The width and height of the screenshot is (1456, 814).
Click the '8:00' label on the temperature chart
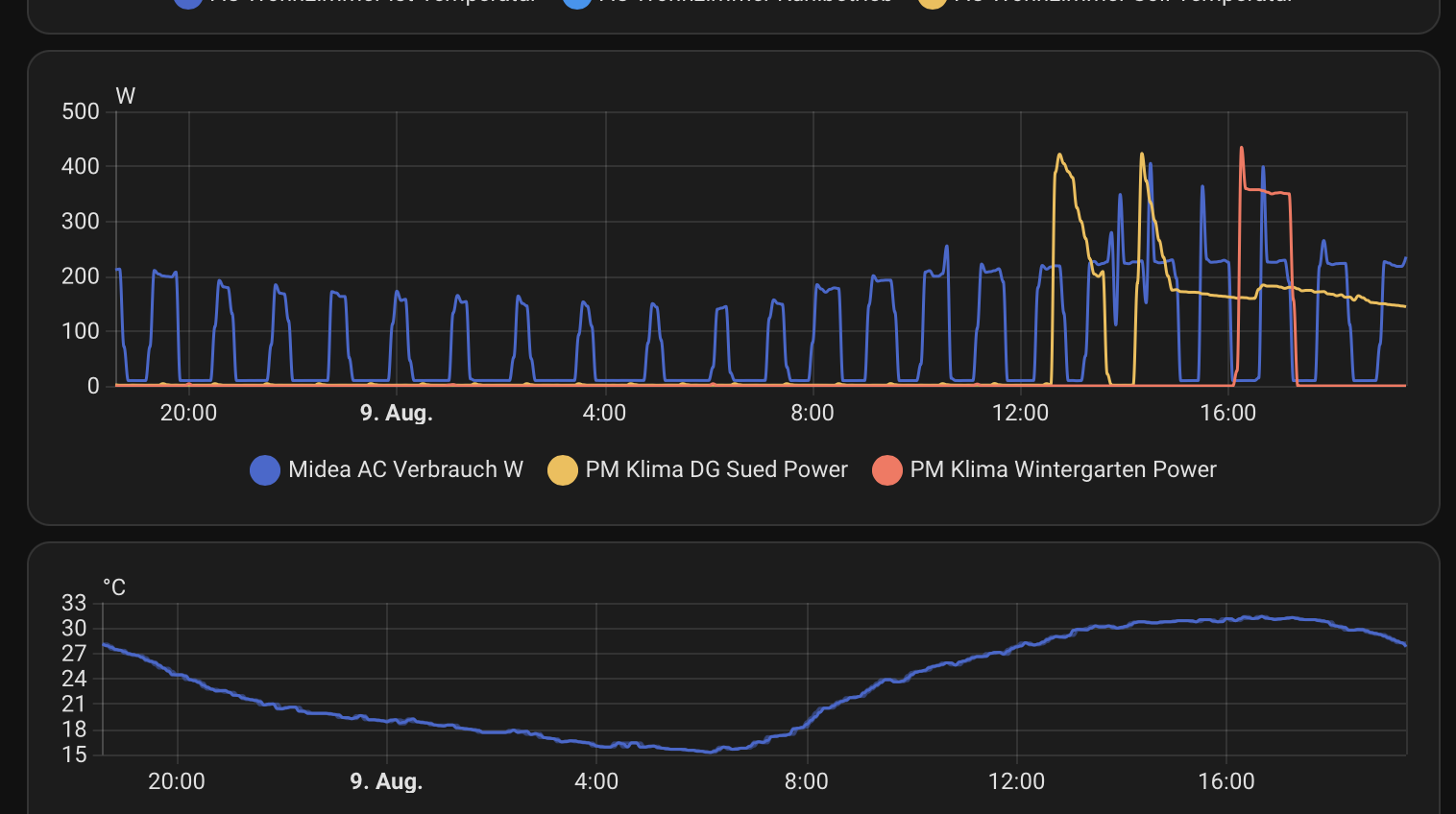pos(806,781)
